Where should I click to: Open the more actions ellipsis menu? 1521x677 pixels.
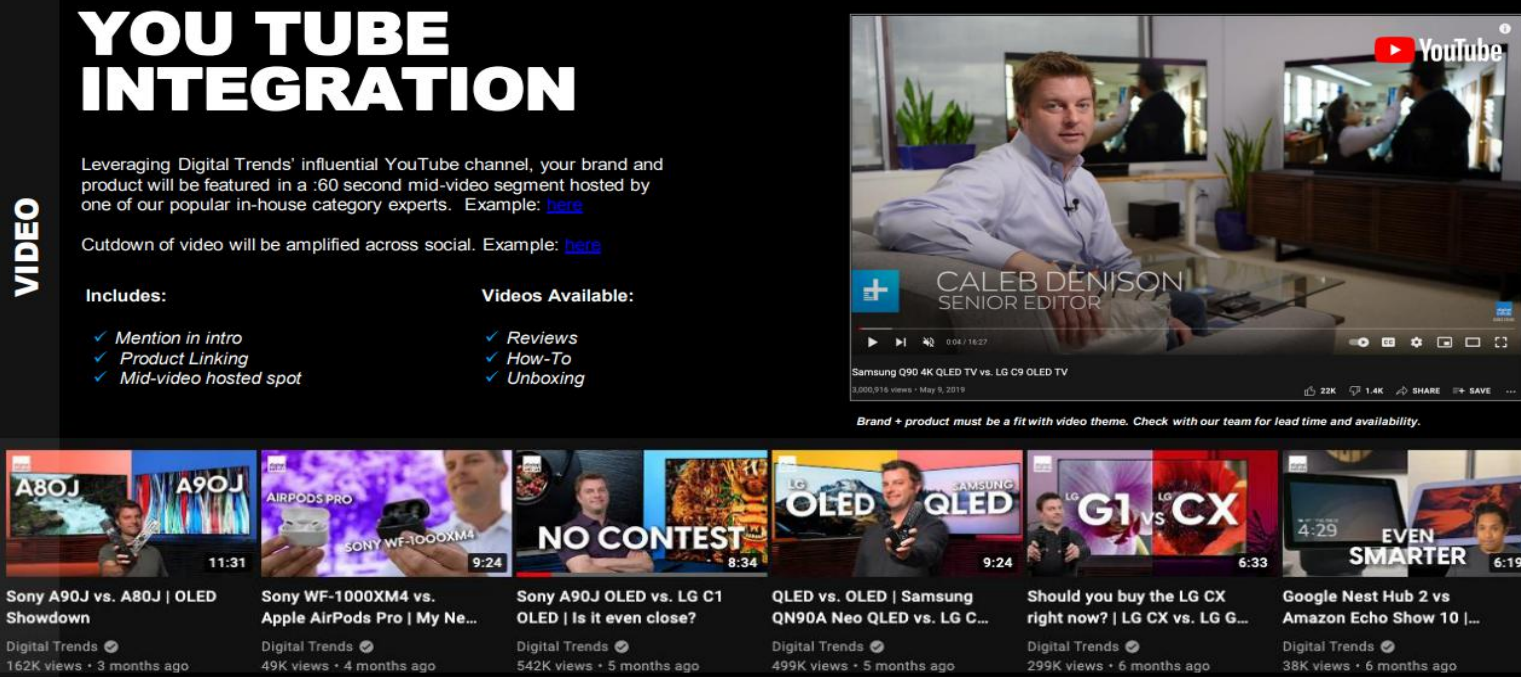[x=1510, y=391]
